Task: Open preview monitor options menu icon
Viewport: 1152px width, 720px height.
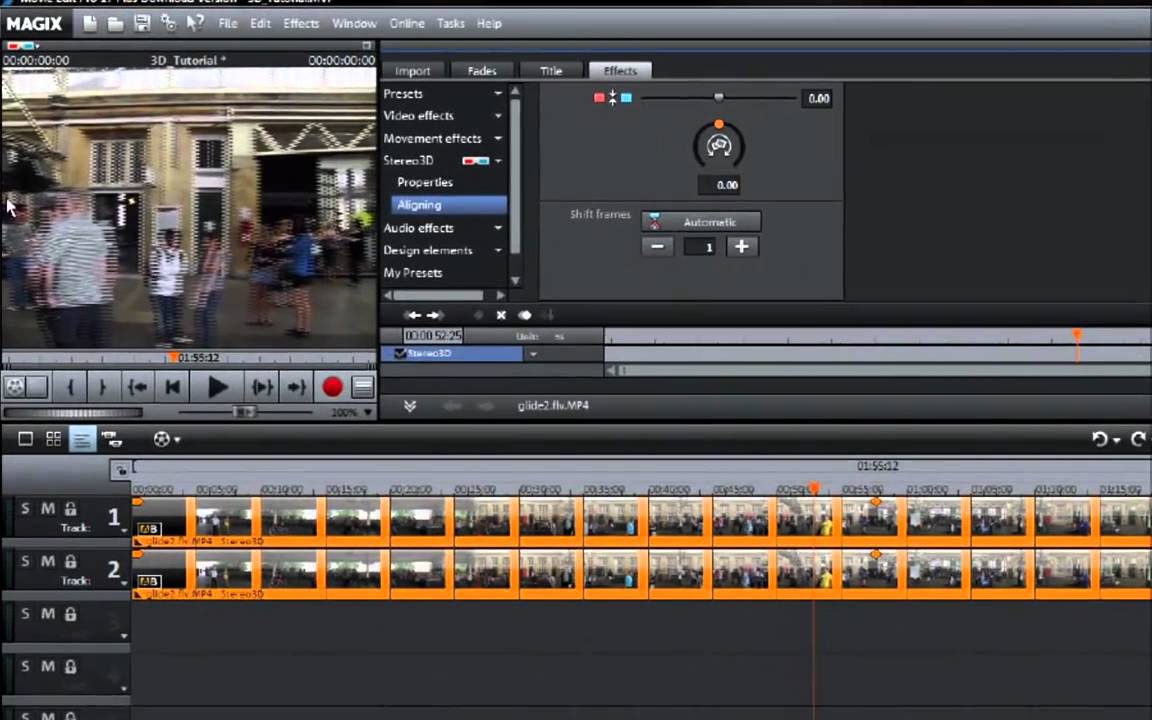Action: click(x=363, y=386)
